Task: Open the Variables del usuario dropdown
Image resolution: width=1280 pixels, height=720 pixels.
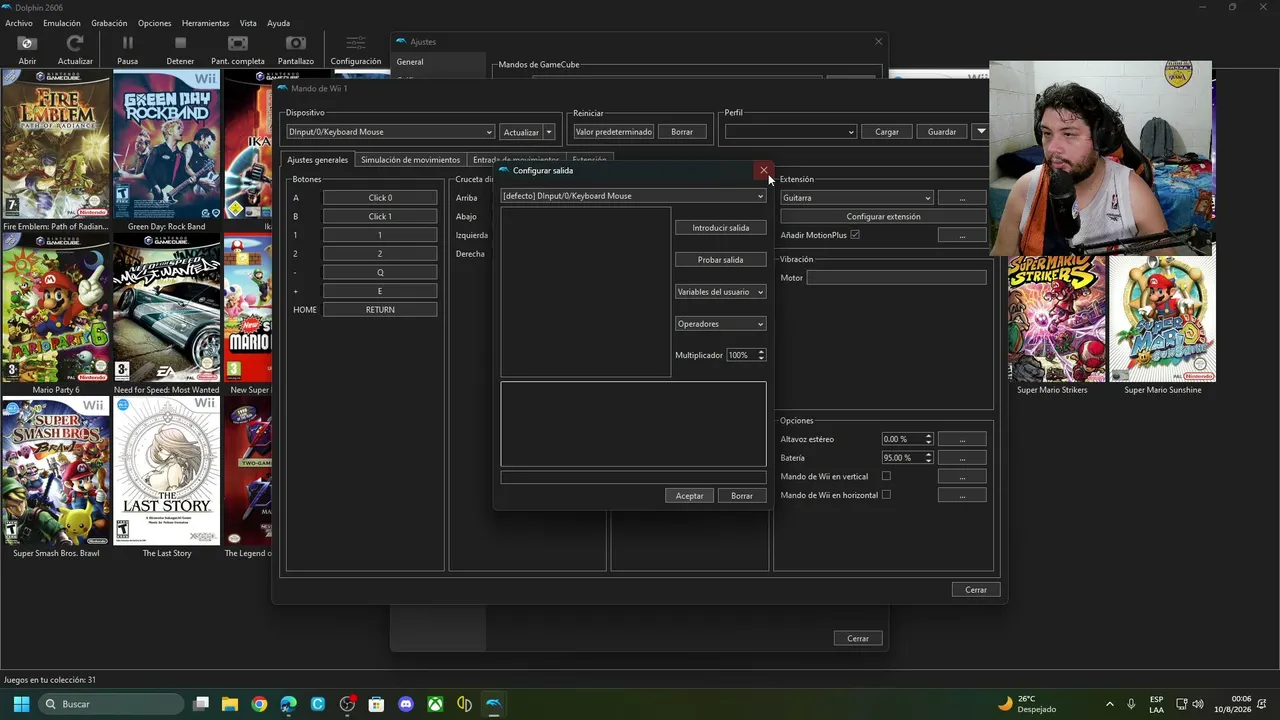Action: click(720, 292)
